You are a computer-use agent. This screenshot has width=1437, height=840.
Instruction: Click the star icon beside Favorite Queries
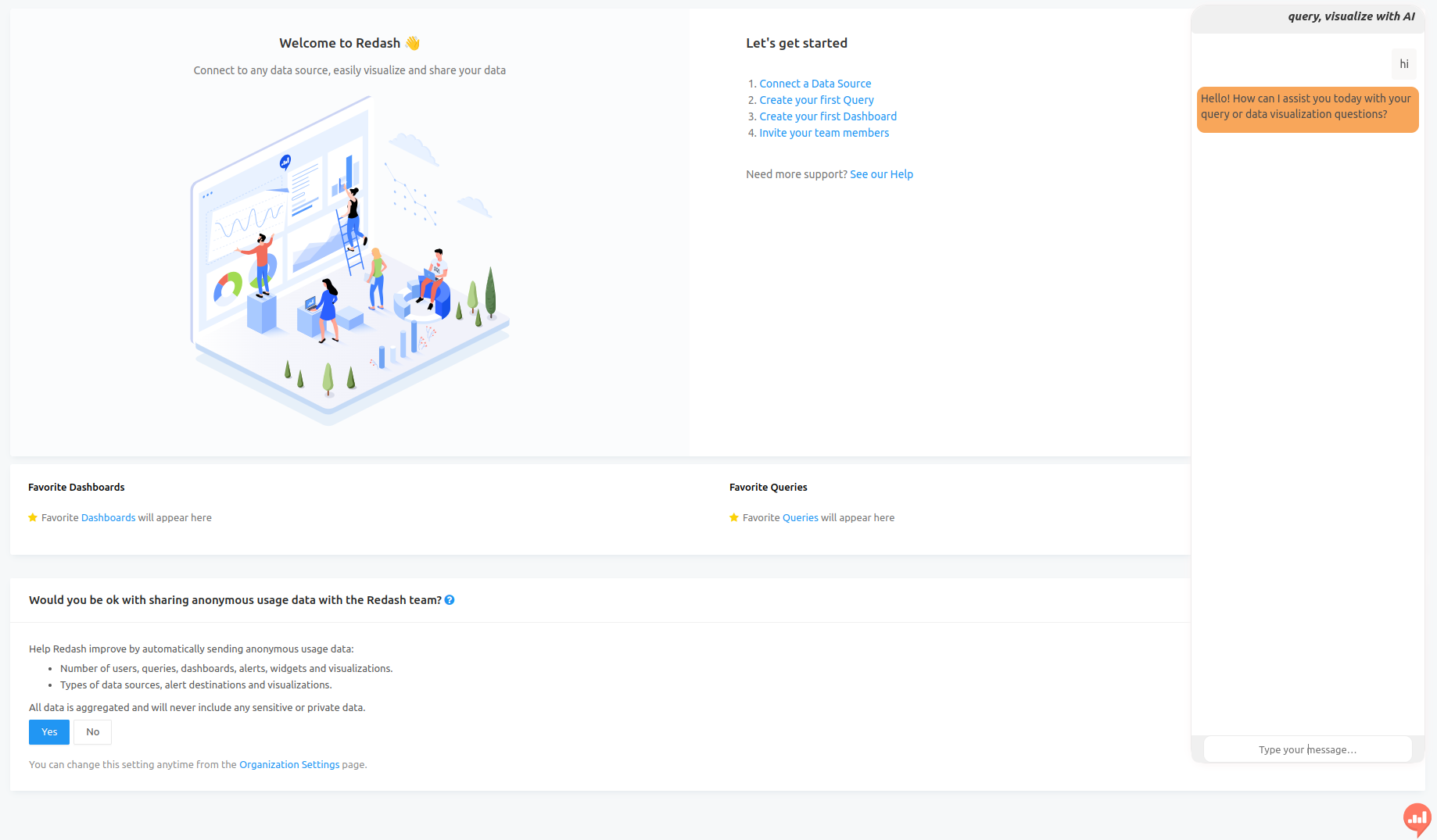[734, 517]
